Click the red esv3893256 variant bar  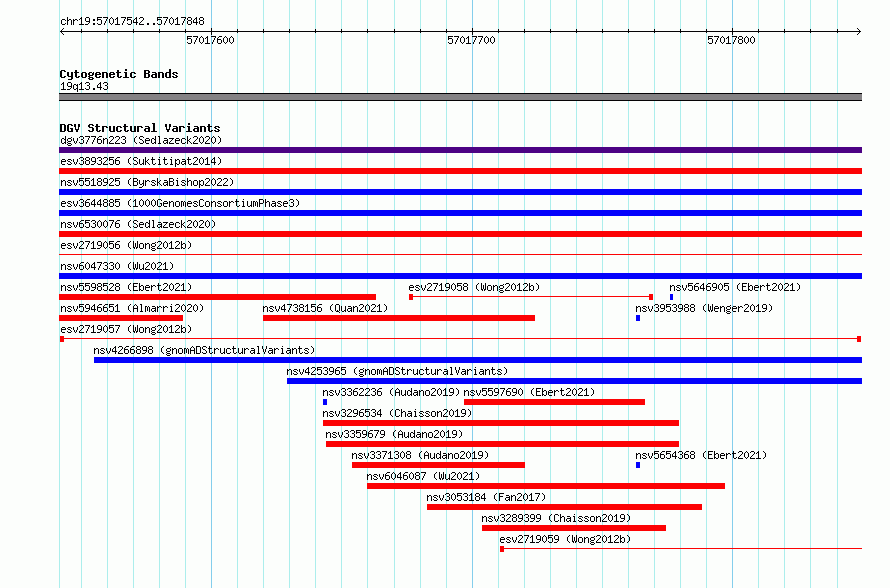click(x=460, y=171)
